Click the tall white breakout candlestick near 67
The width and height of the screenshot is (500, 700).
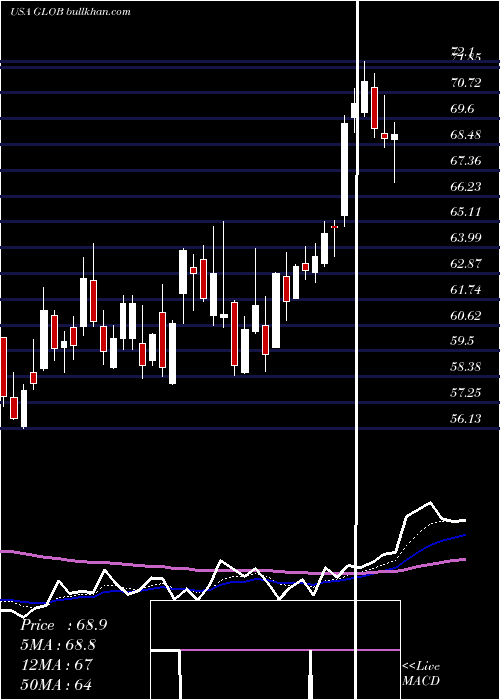coord(344,170)
